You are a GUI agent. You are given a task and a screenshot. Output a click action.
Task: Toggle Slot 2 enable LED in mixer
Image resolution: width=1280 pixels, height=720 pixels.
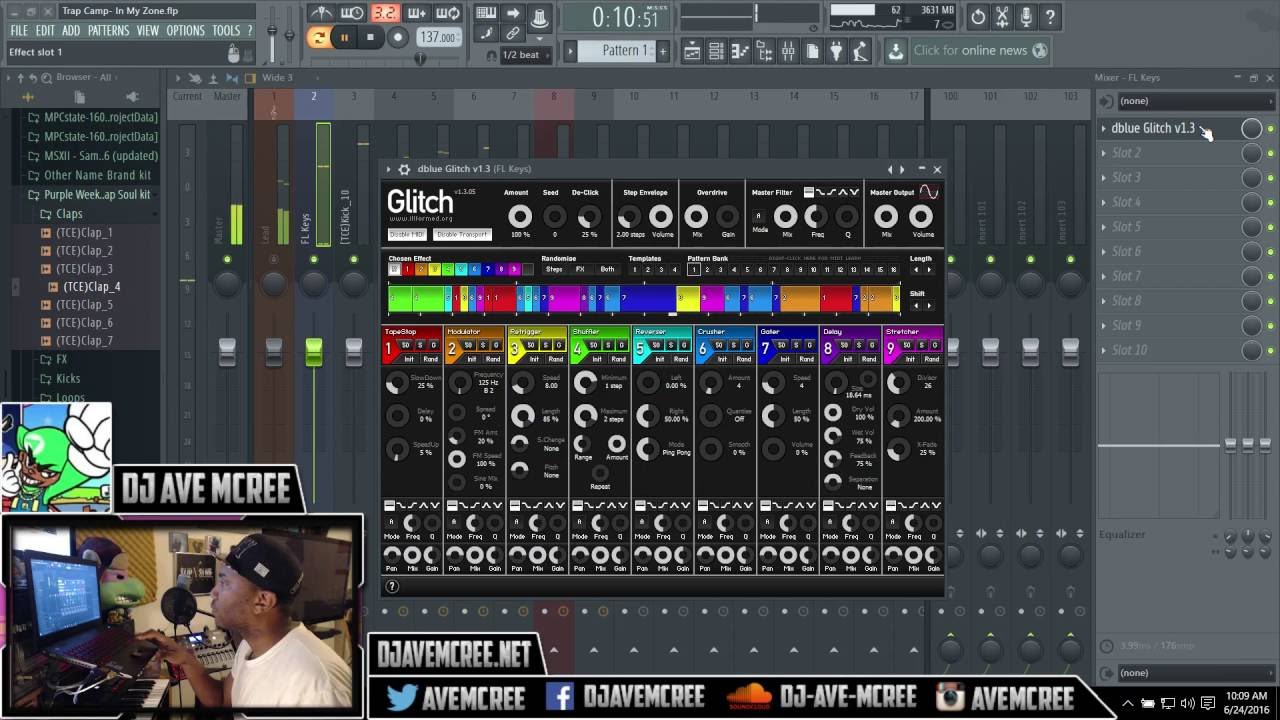point(1271,153)
